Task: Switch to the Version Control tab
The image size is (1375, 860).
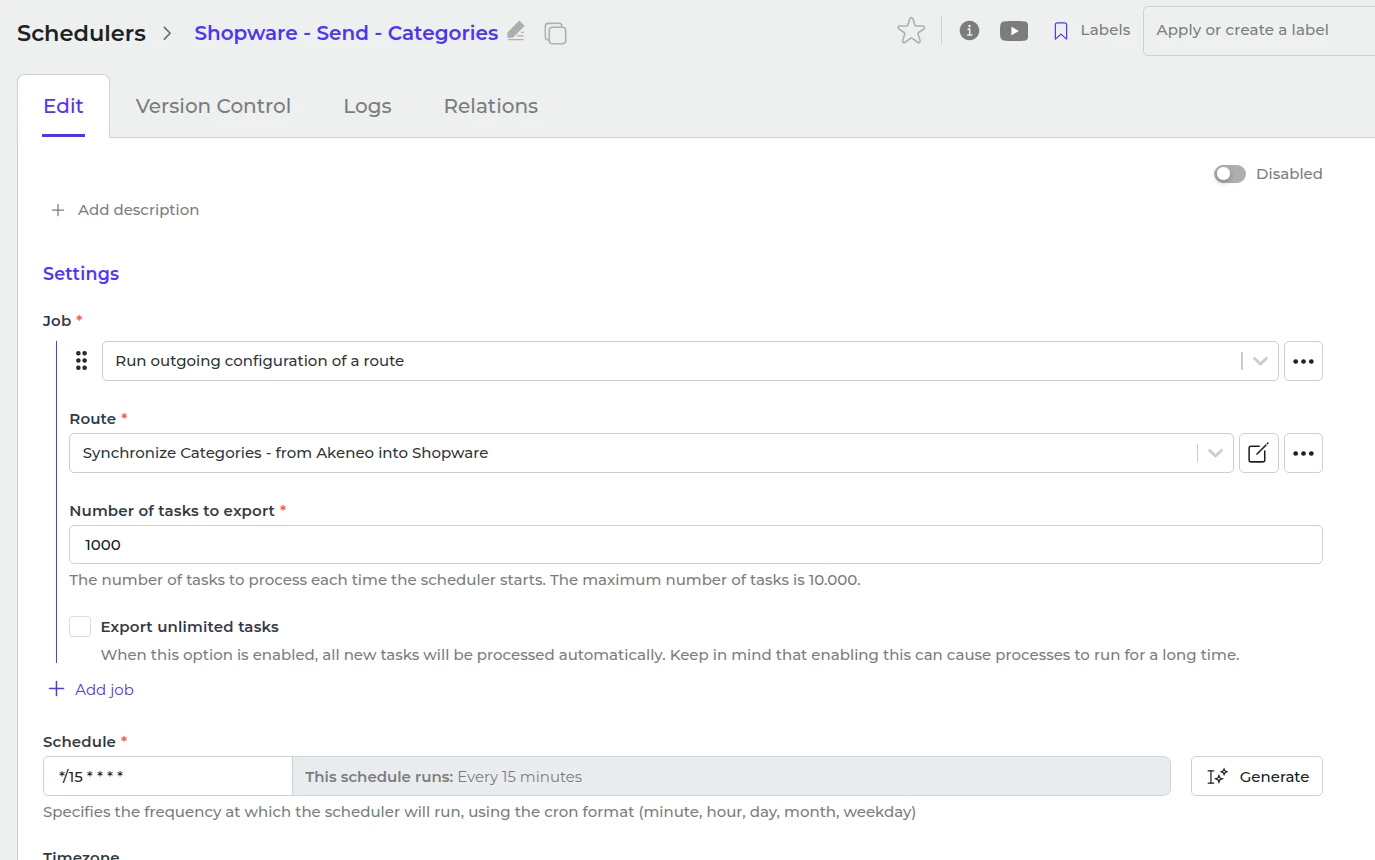Action: tap(213, 106)
